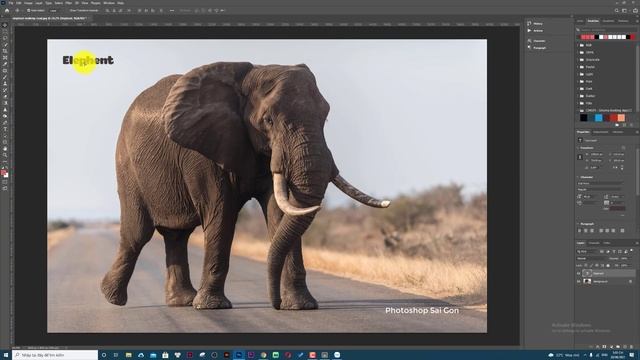Pick the peach swatch in Swatches panel

[x=621, y=118]
